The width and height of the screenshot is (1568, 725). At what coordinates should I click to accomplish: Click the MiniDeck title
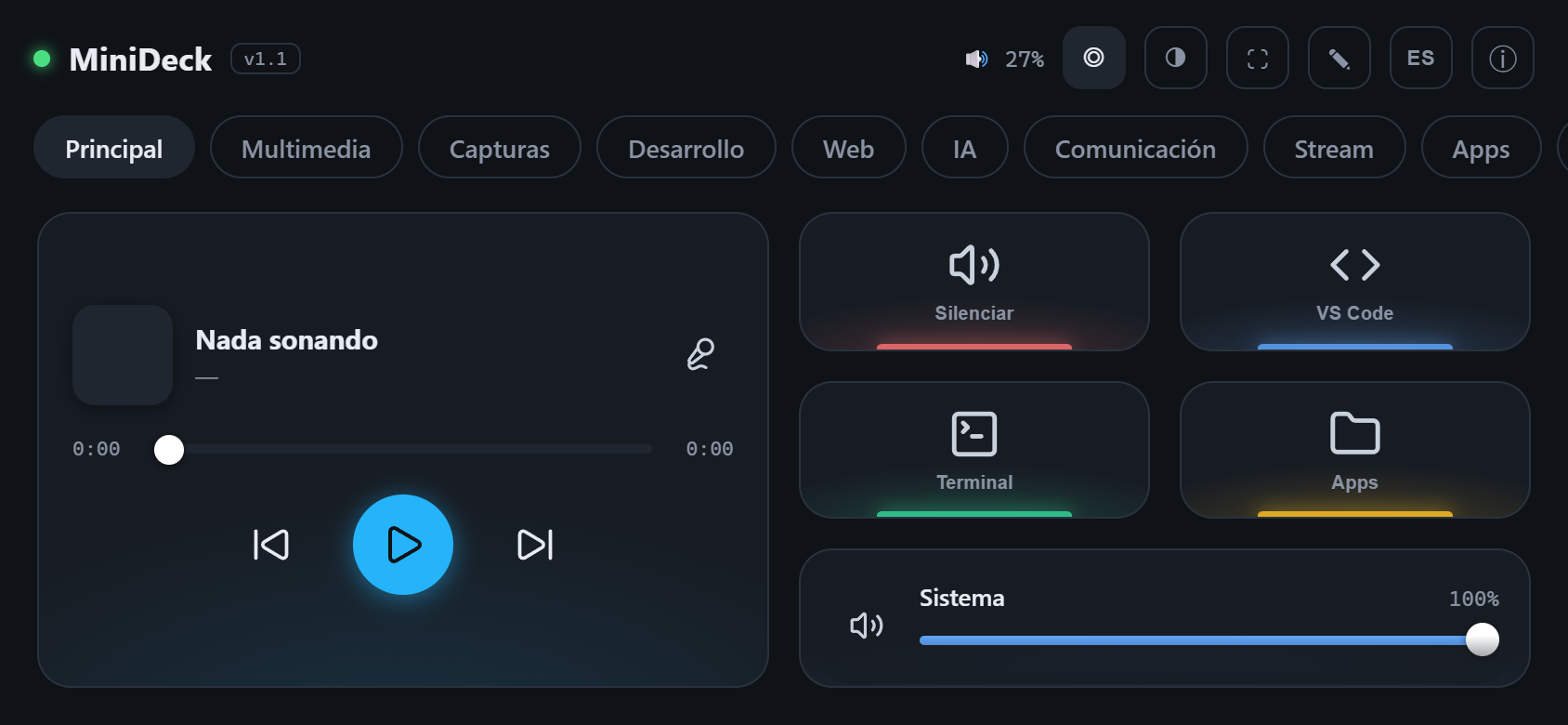click(140, 59)
